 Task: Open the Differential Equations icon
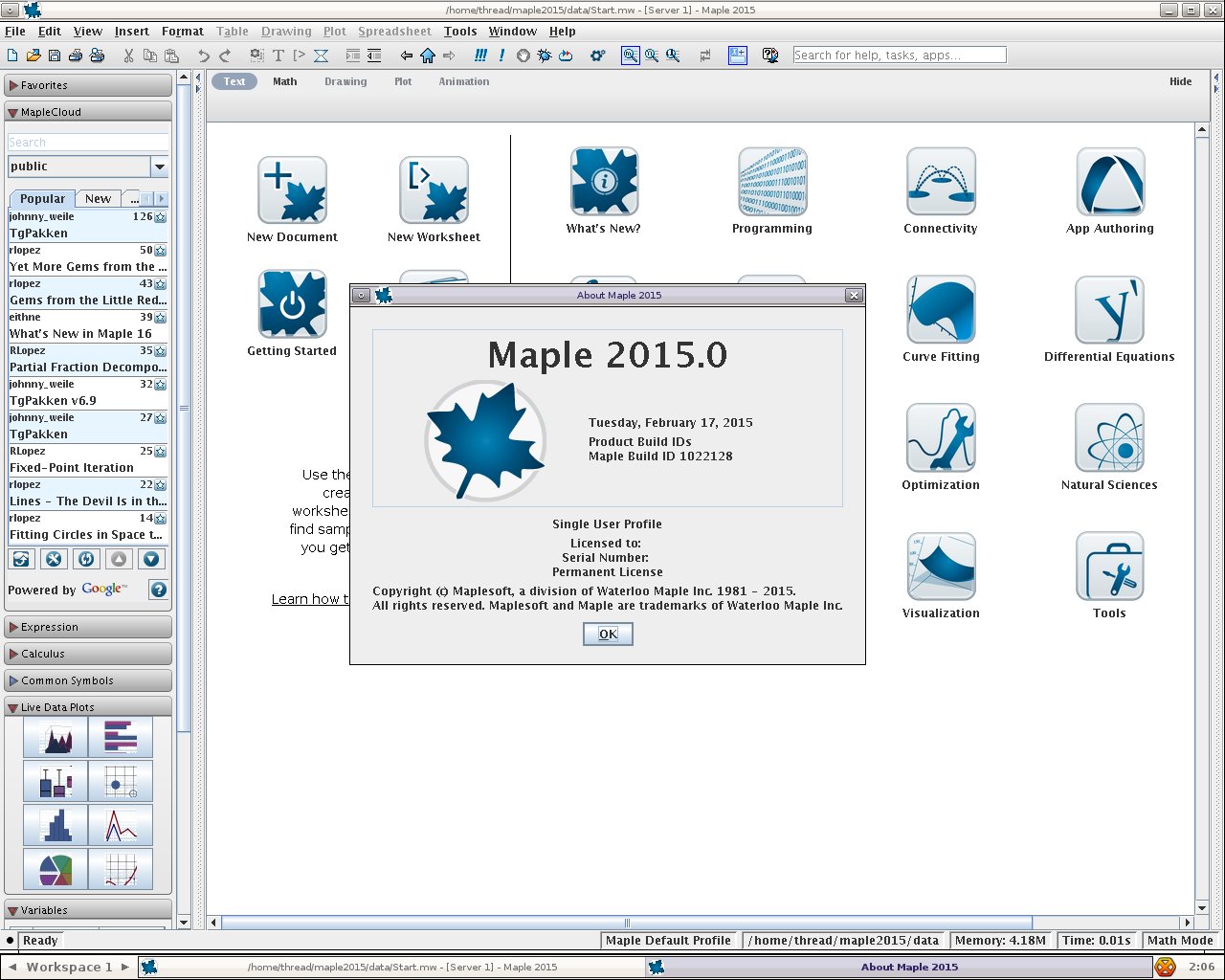(x=1110, y=310)
